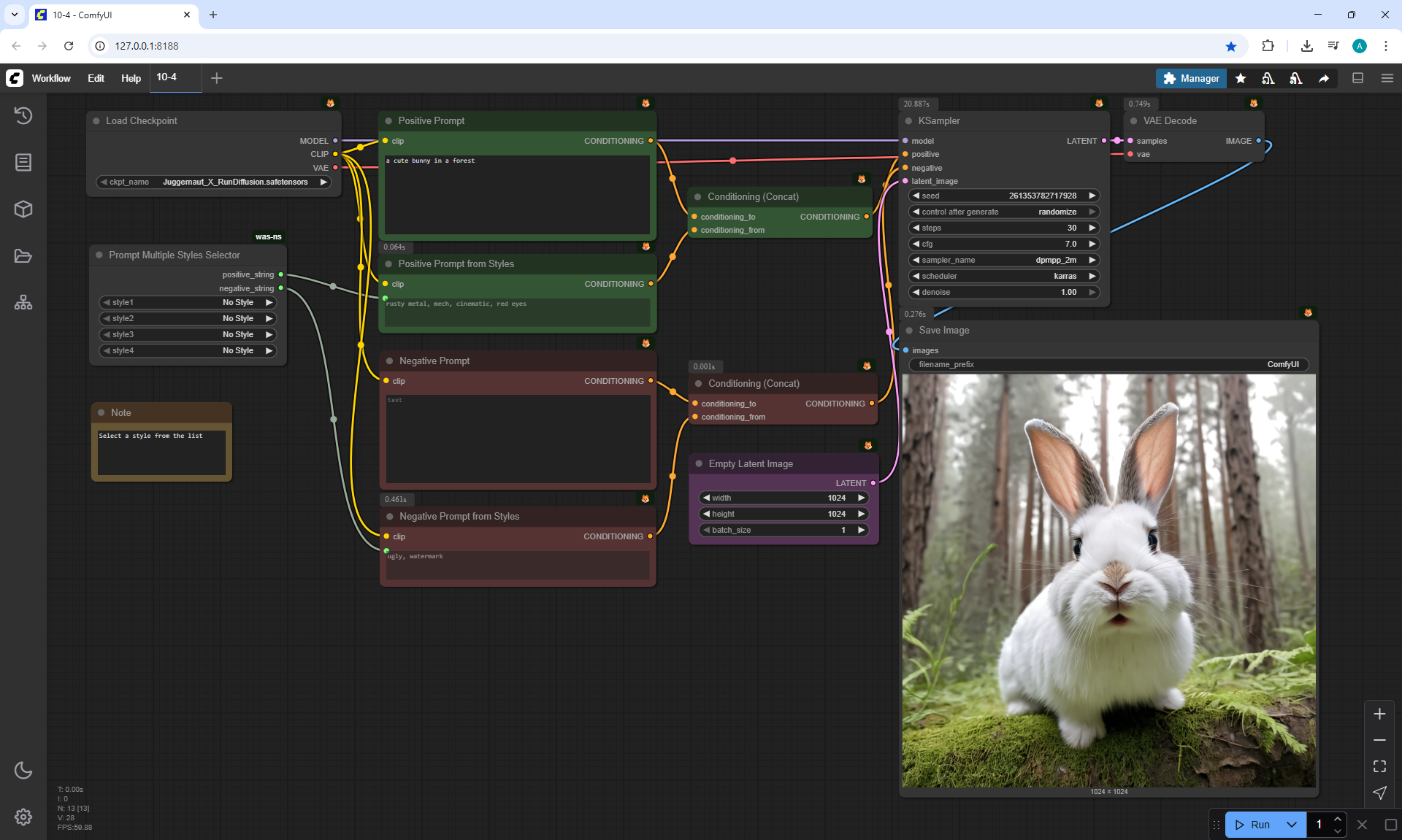Click the share arrow icon

[x=1324, y=78]
